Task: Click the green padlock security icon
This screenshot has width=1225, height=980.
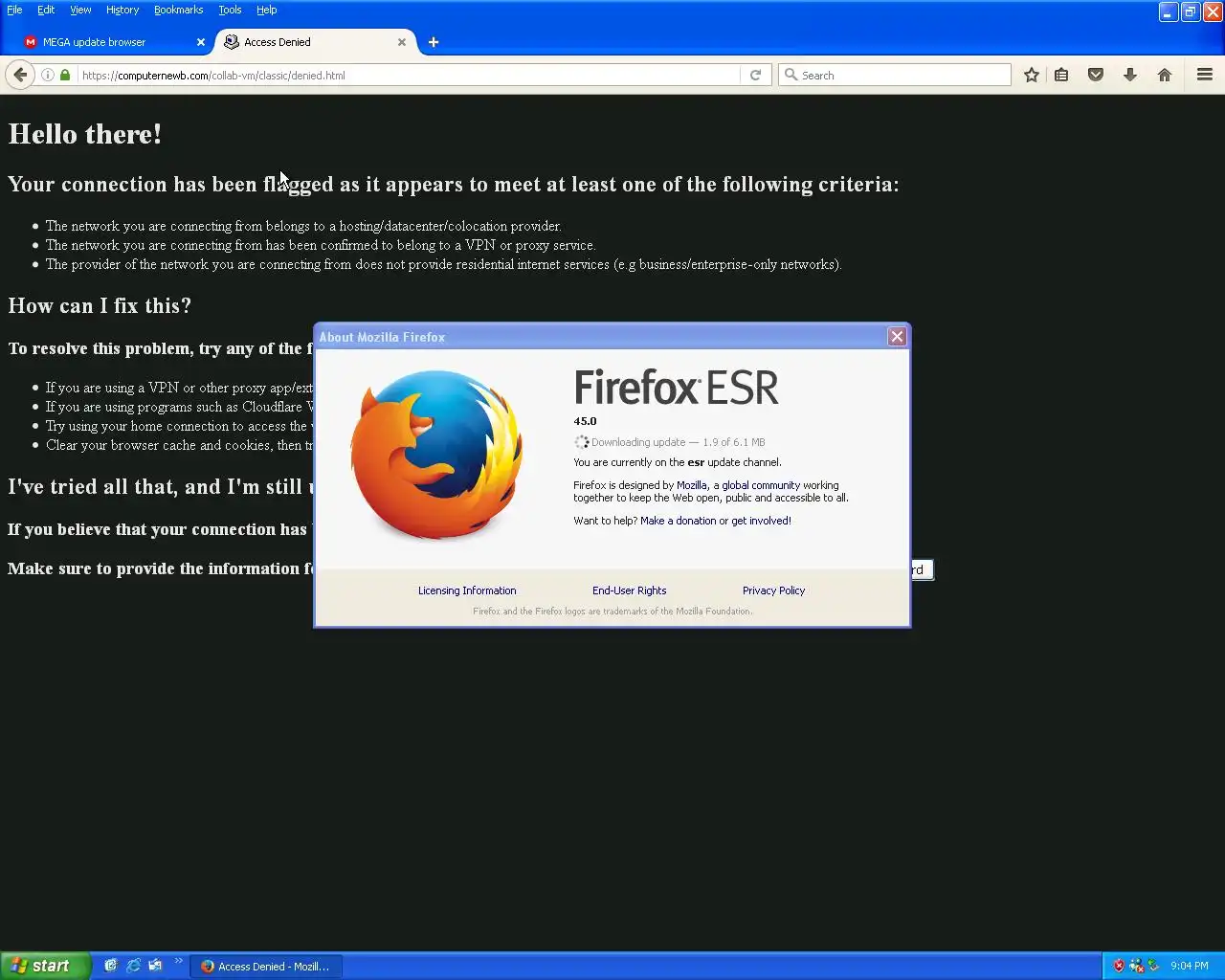Action: (65, 75)
